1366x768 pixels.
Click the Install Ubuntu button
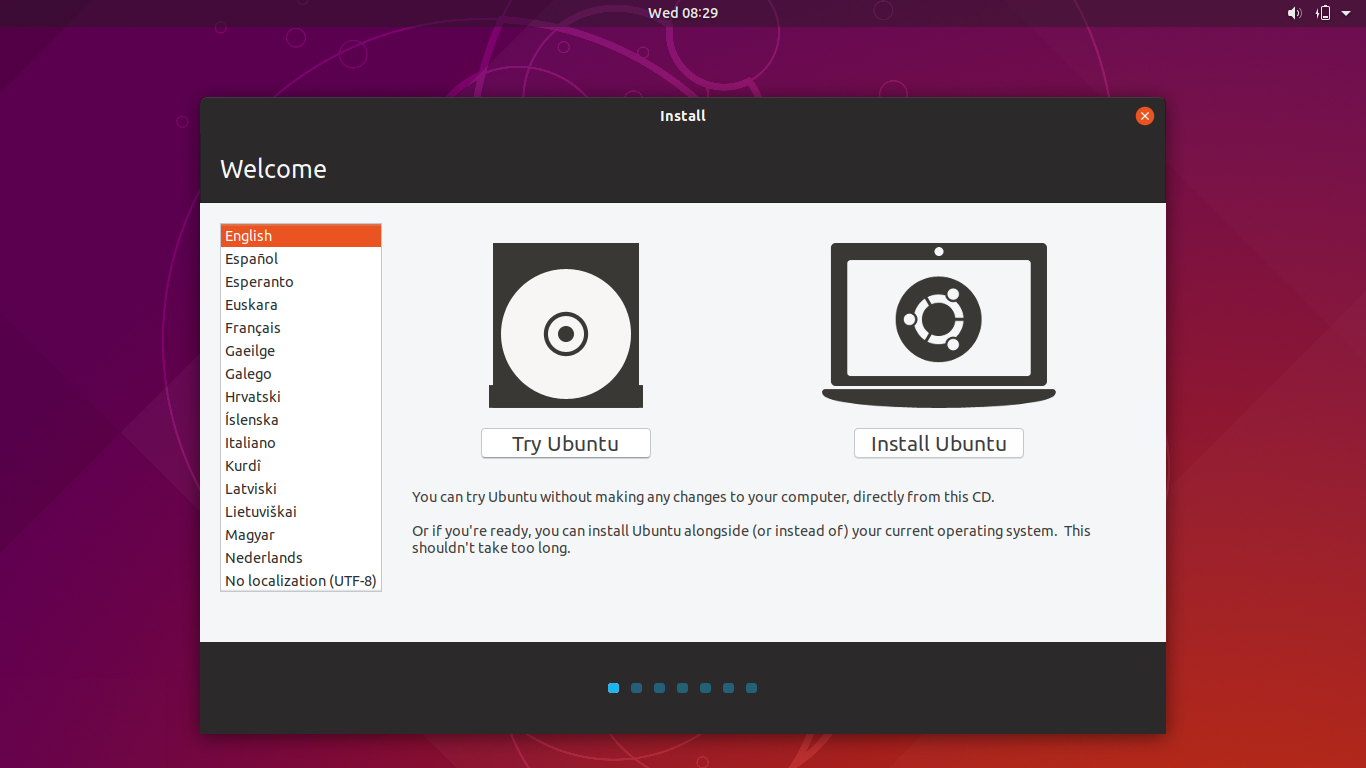tap(939, 444)
